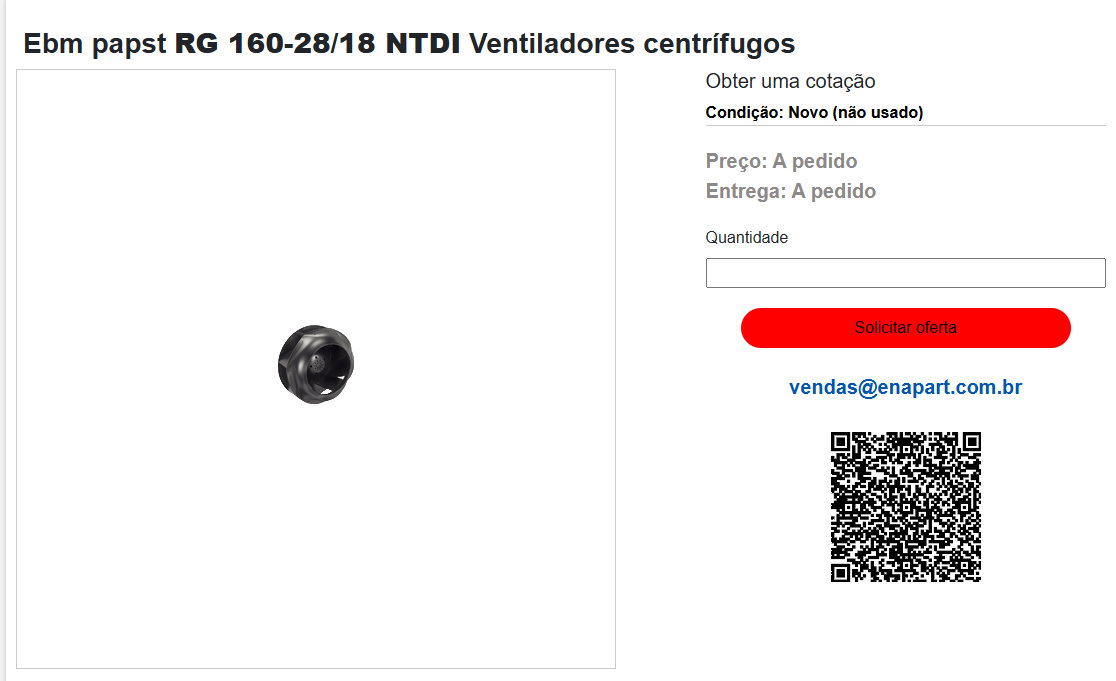Click the Preço: A pedido label
Image resolution: width=1116 pixels, height=681 pixels.
(x=781, y=161)
